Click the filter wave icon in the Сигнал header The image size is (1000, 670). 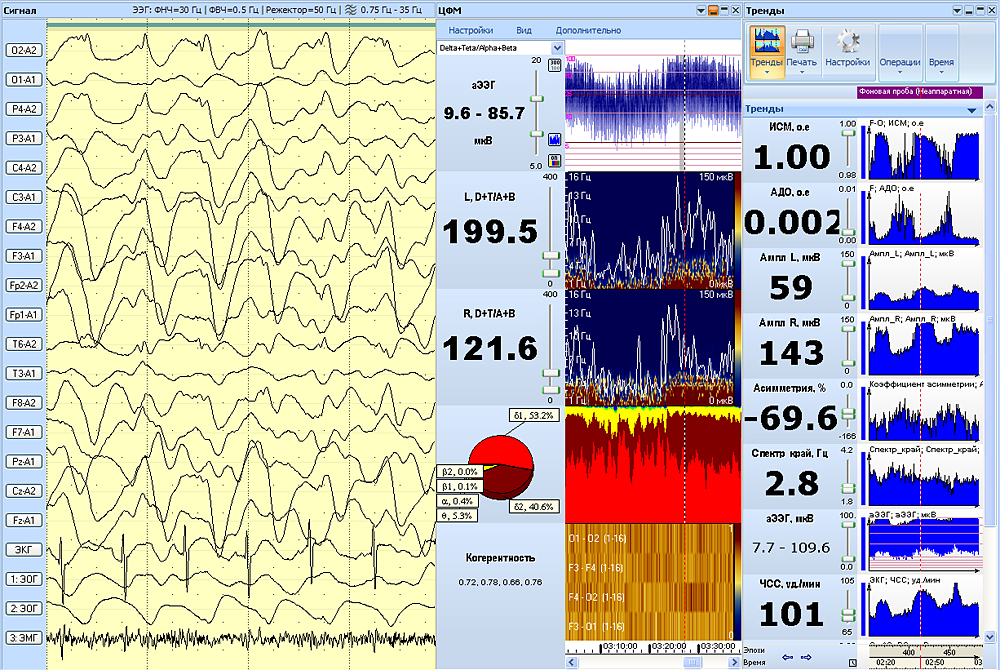tap(351, 10)
